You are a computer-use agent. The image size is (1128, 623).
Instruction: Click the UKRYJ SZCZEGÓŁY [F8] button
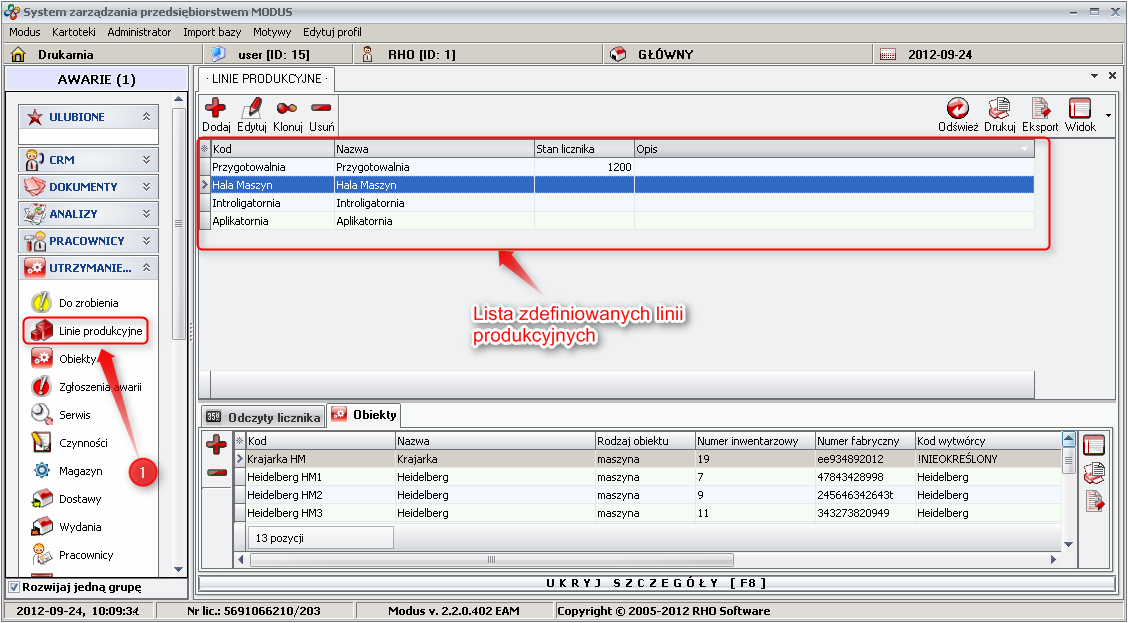656,583
